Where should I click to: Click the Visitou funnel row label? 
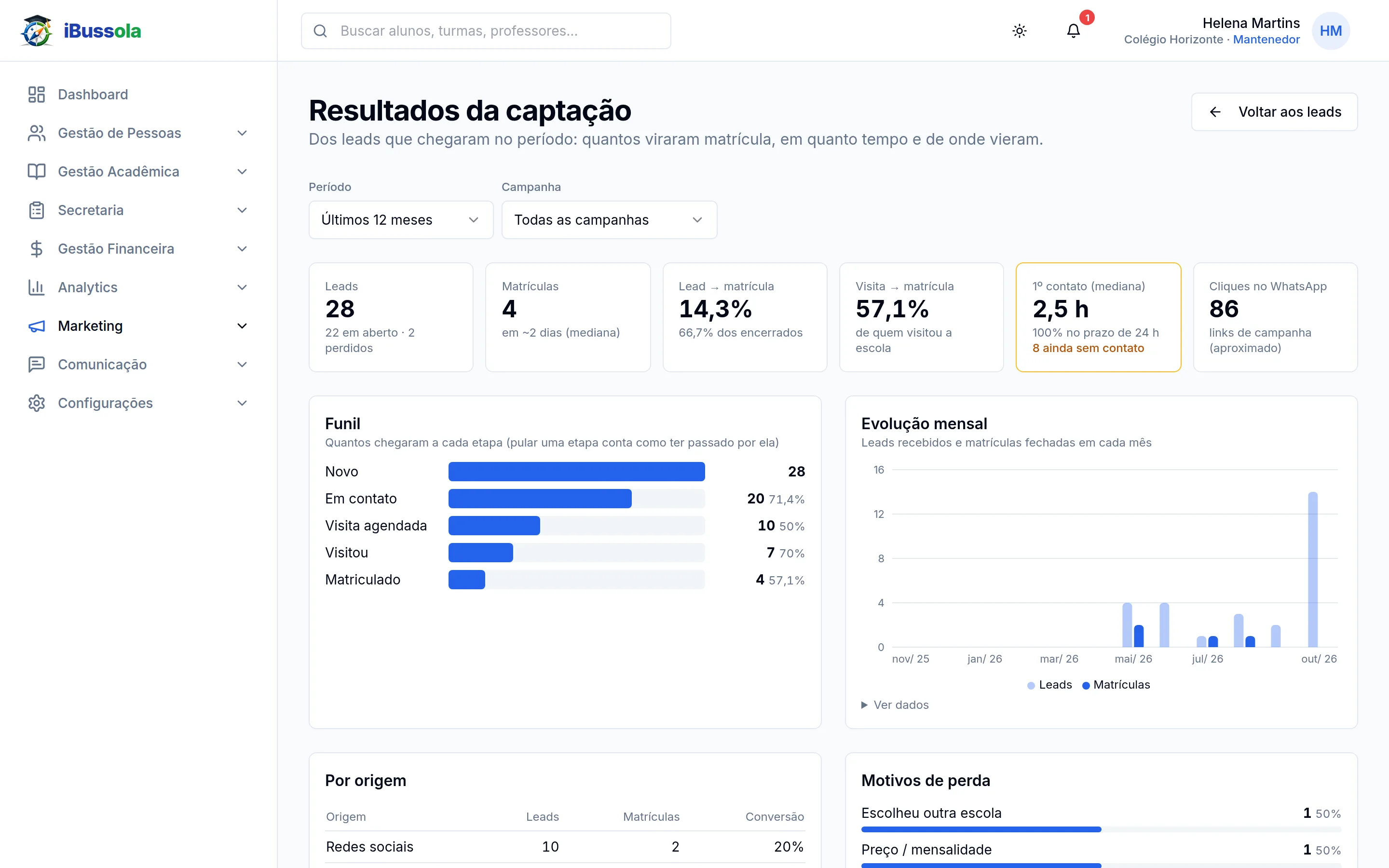[x=346, y=552]
